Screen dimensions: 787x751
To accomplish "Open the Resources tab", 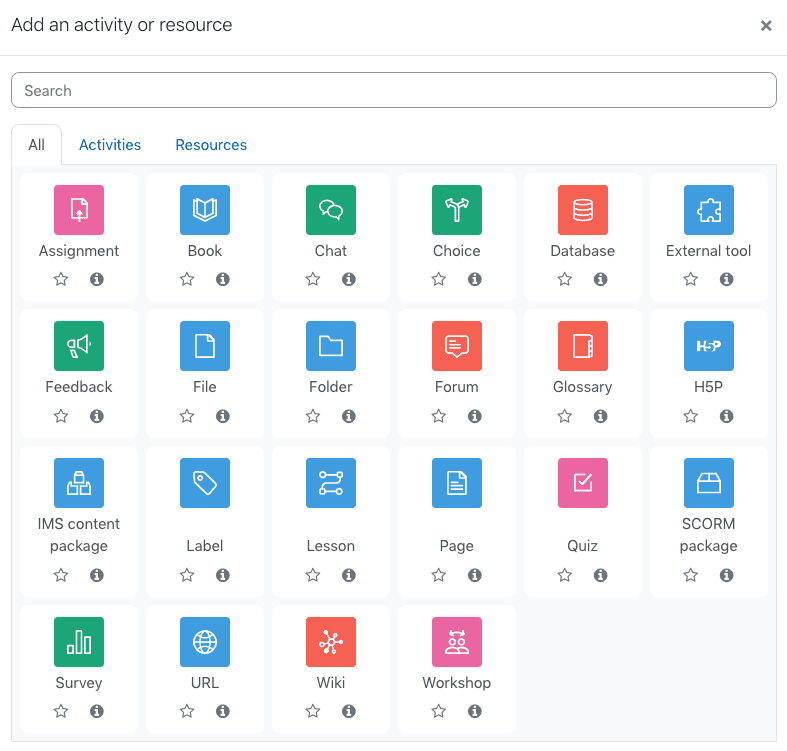I will (211, 145).
